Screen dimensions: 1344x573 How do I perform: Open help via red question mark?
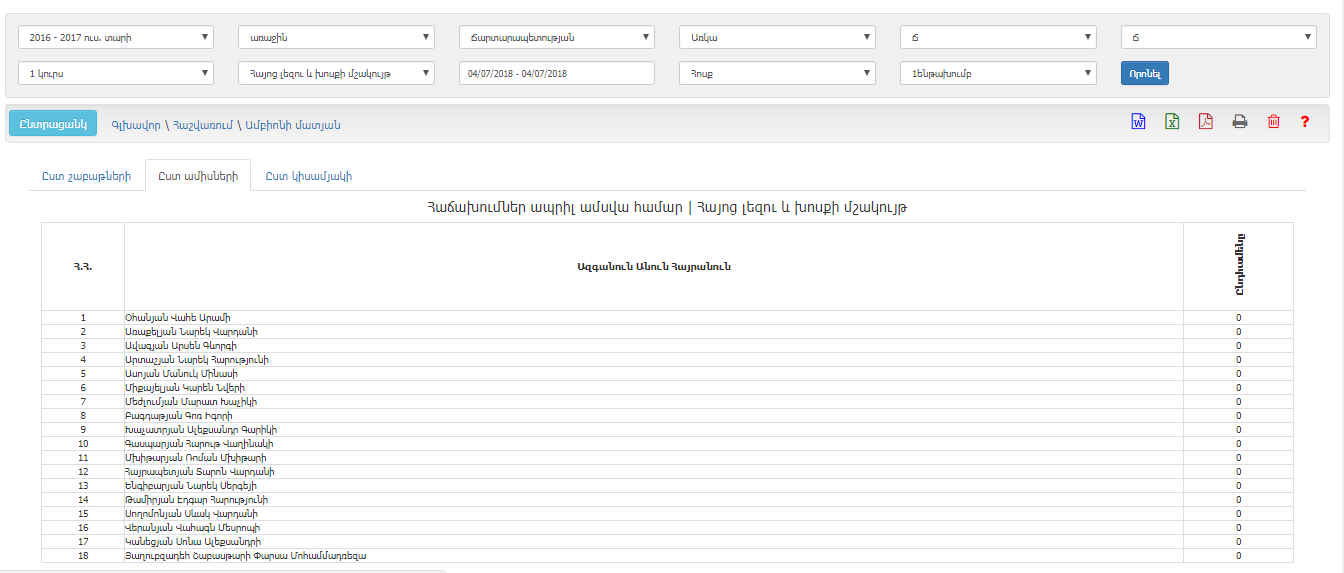point(1305,122)
